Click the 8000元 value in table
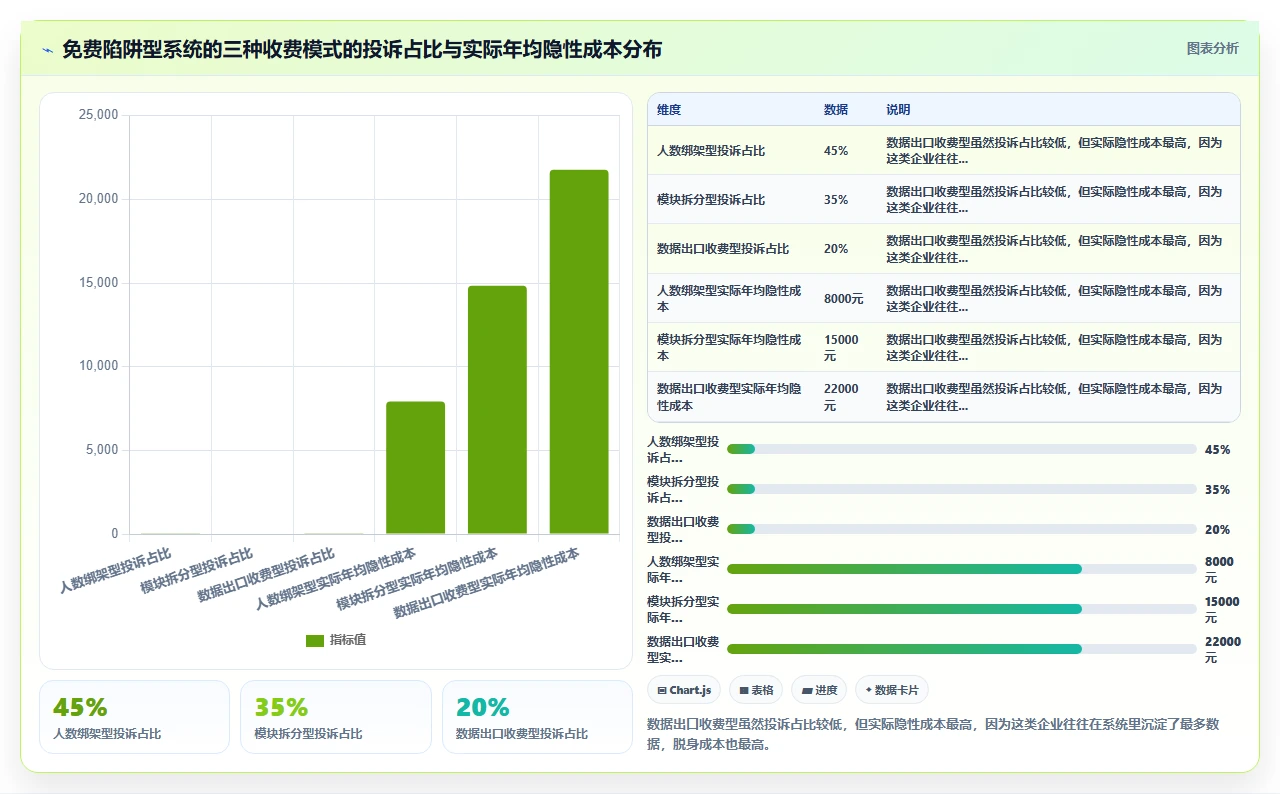The image size is (1280, 794). point(844,299)
